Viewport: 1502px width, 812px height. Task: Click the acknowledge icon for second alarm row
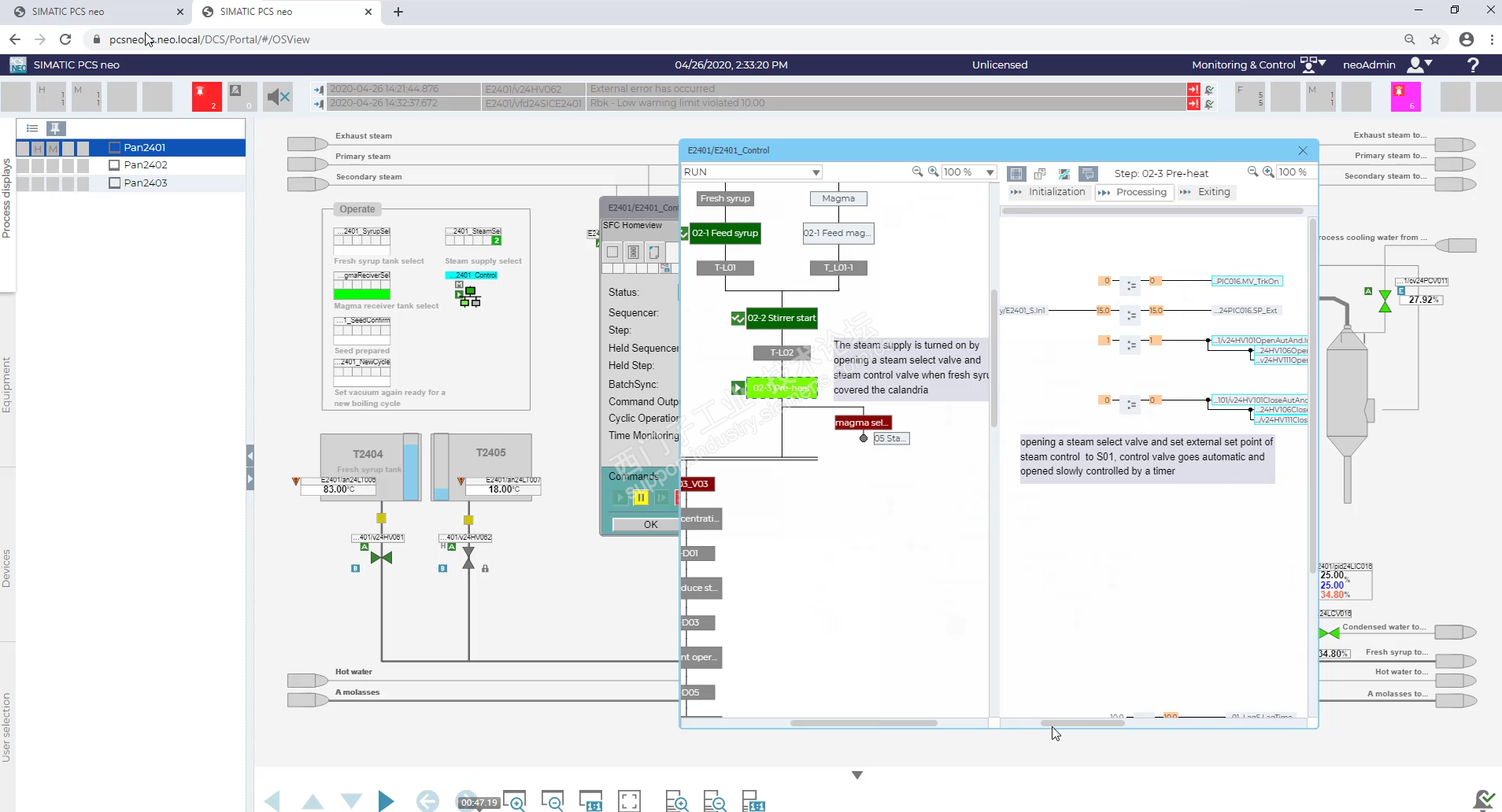click(1209, 103)
